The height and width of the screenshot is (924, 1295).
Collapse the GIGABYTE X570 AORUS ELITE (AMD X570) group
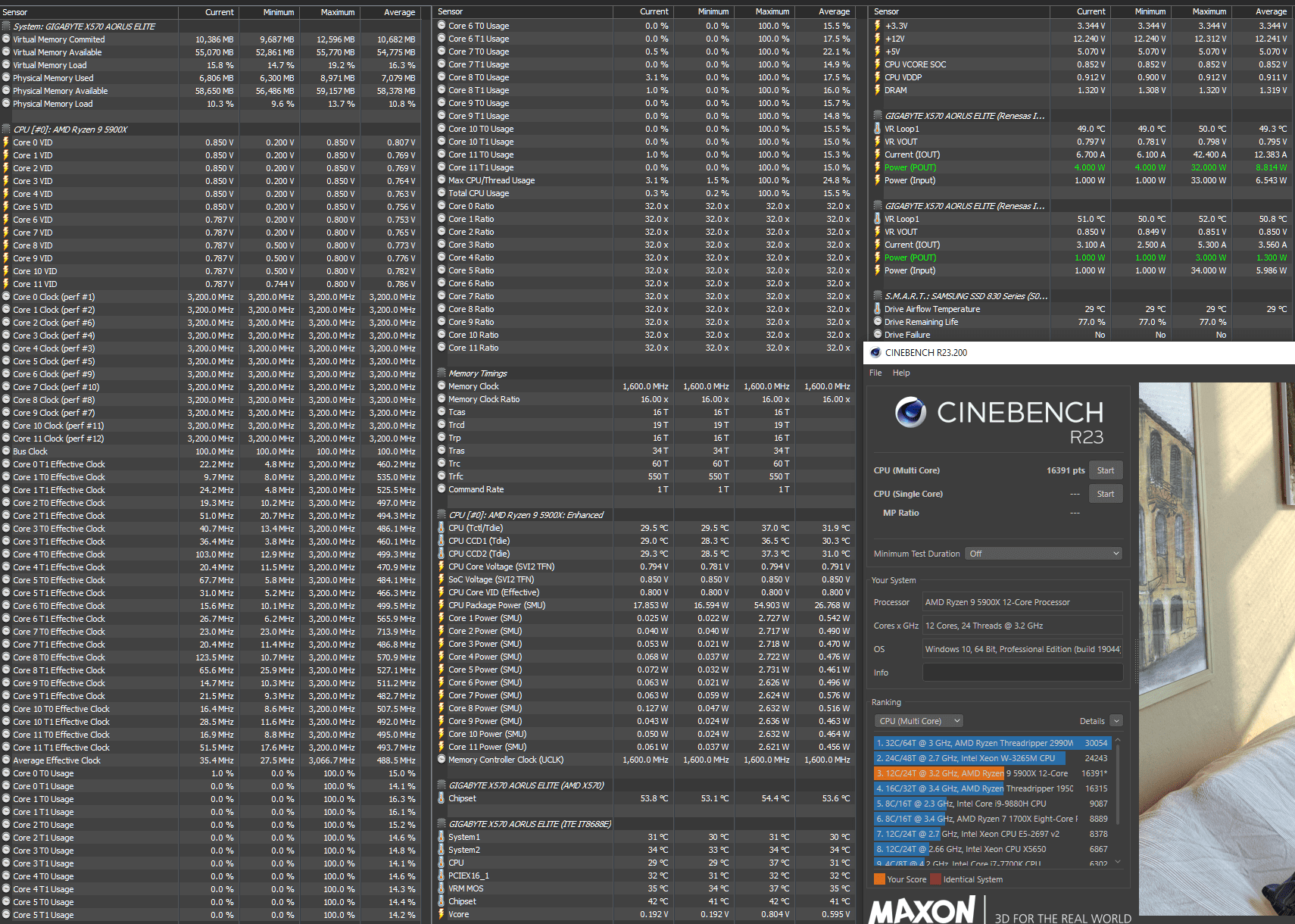click(x=442, y=785)
